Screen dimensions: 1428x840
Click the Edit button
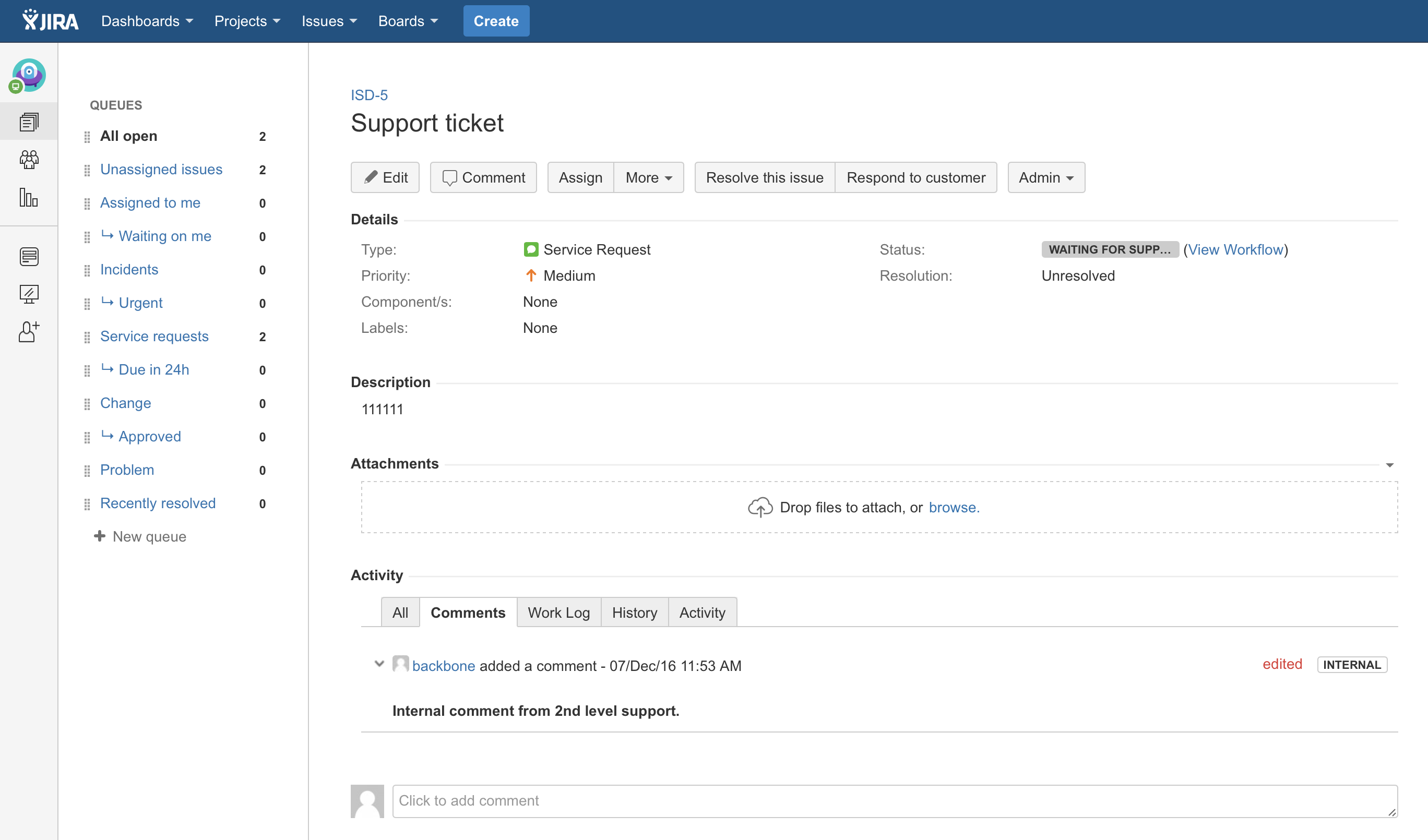(385, 177)
